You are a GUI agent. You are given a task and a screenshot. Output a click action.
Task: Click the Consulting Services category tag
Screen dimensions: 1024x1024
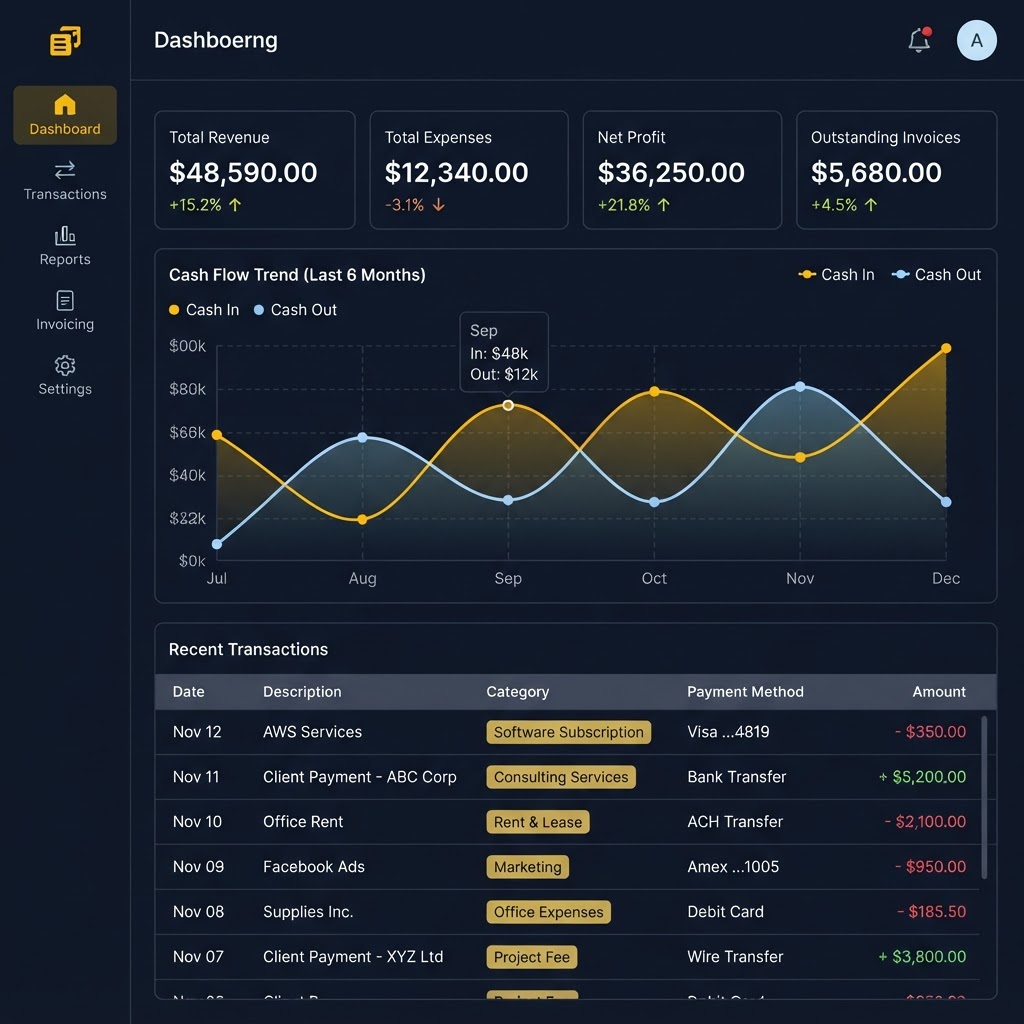coord(560,777)
